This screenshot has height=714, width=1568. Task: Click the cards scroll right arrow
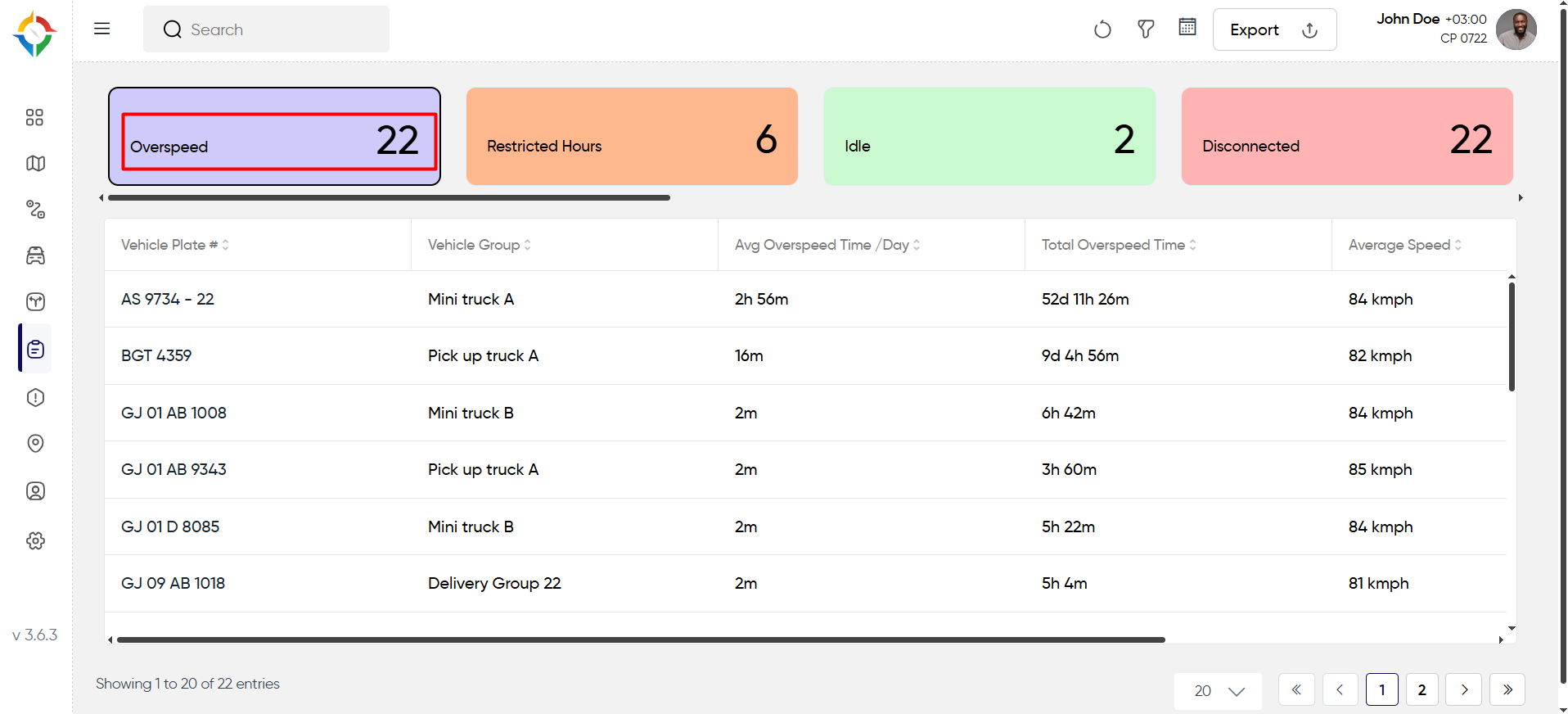(x=1521, y=197)
